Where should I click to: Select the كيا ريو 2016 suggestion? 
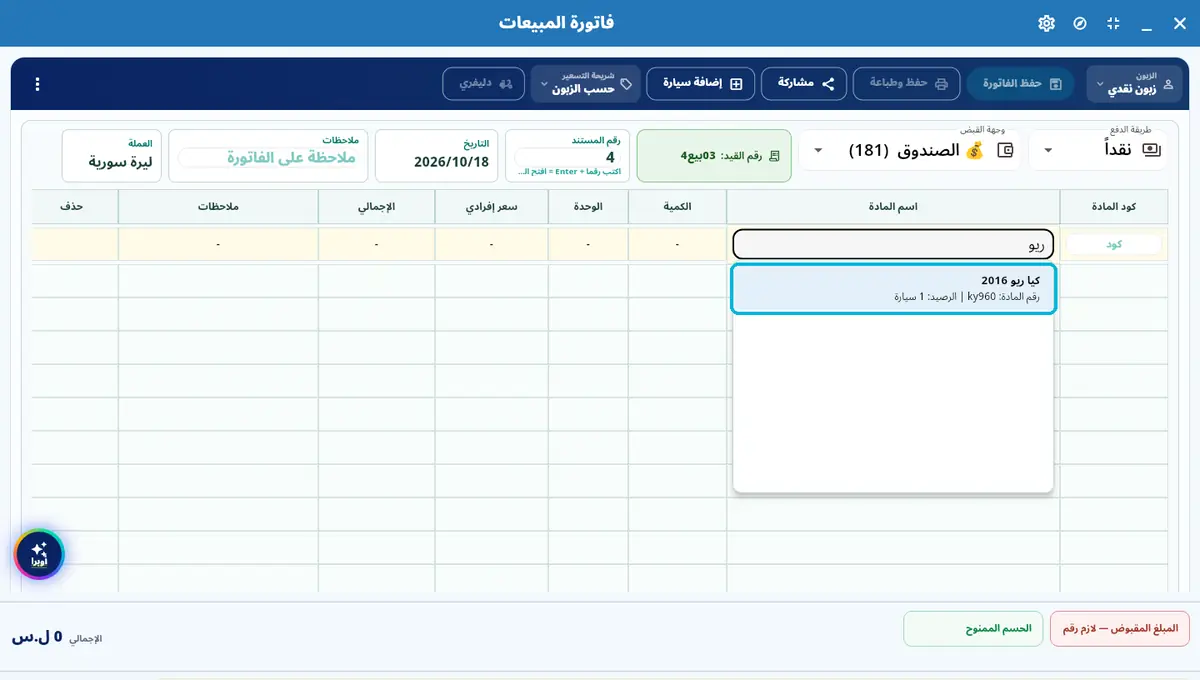click(x=894, y=289)
